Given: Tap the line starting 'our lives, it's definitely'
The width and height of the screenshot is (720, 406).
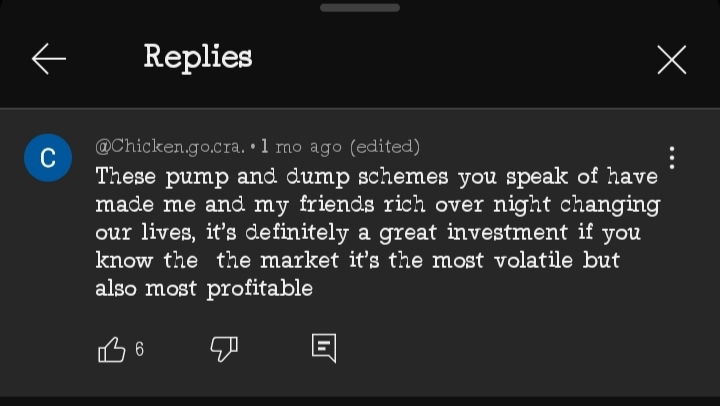Looking at the screenshot, I should [x=367, y=233].
